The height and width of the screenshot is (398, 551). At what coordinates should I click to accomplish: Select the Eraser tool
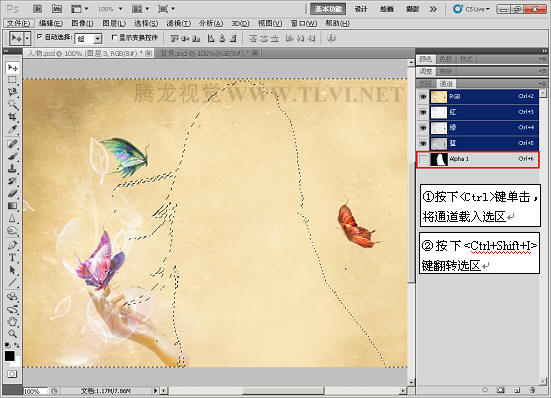(13, 193)
